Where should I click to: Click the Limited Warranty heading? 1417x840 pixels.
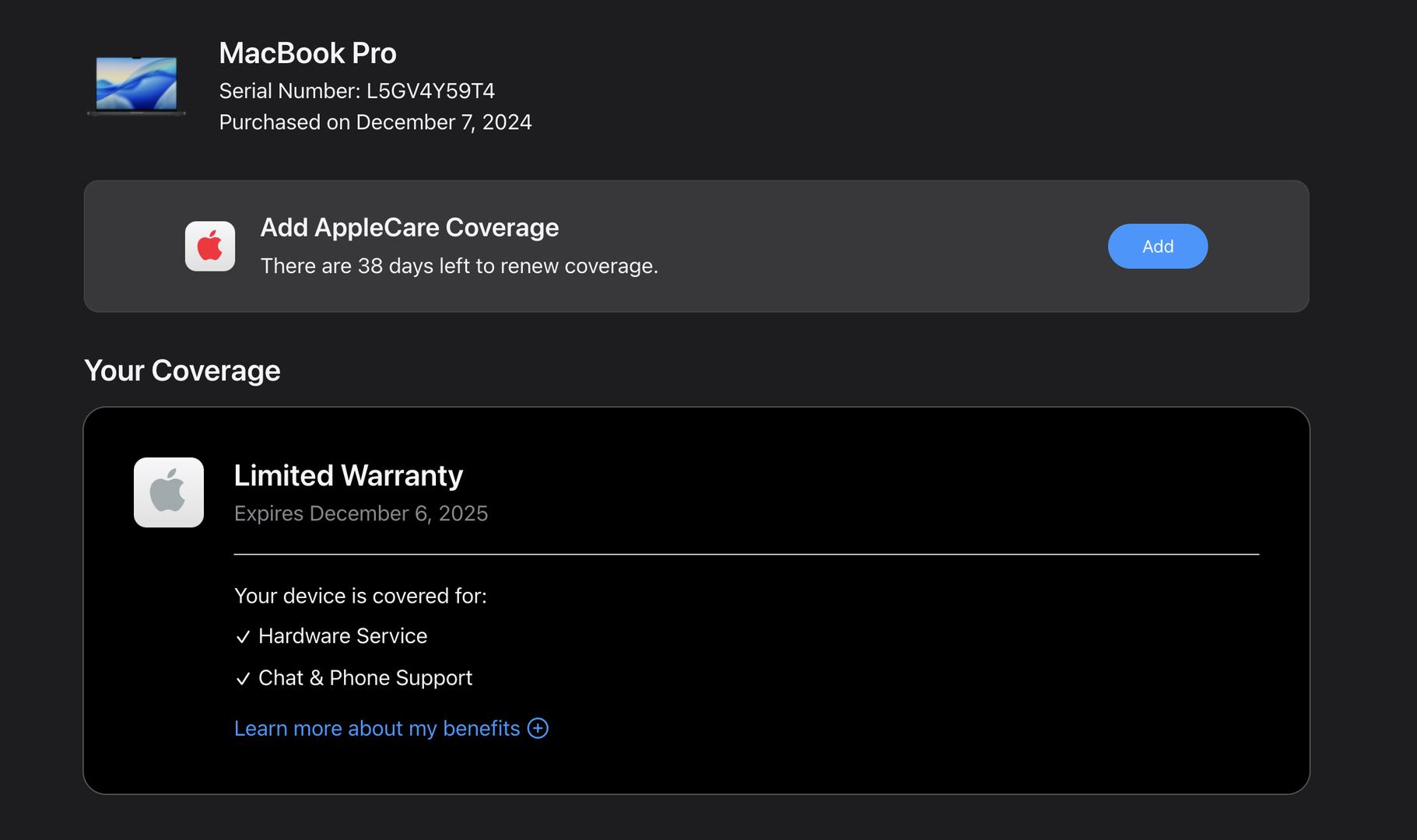(348, 475)
